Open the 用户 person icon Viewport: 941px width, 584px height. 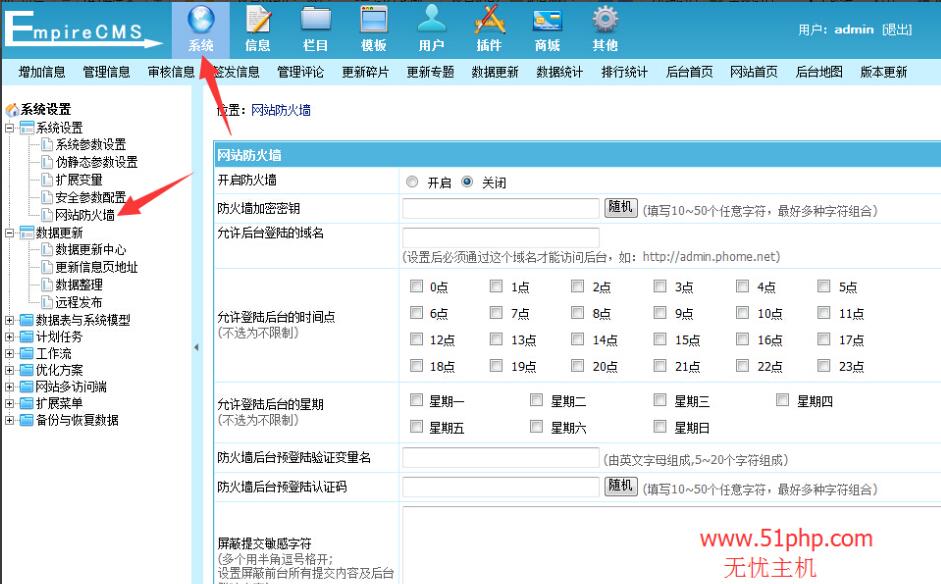coord(432,27)
